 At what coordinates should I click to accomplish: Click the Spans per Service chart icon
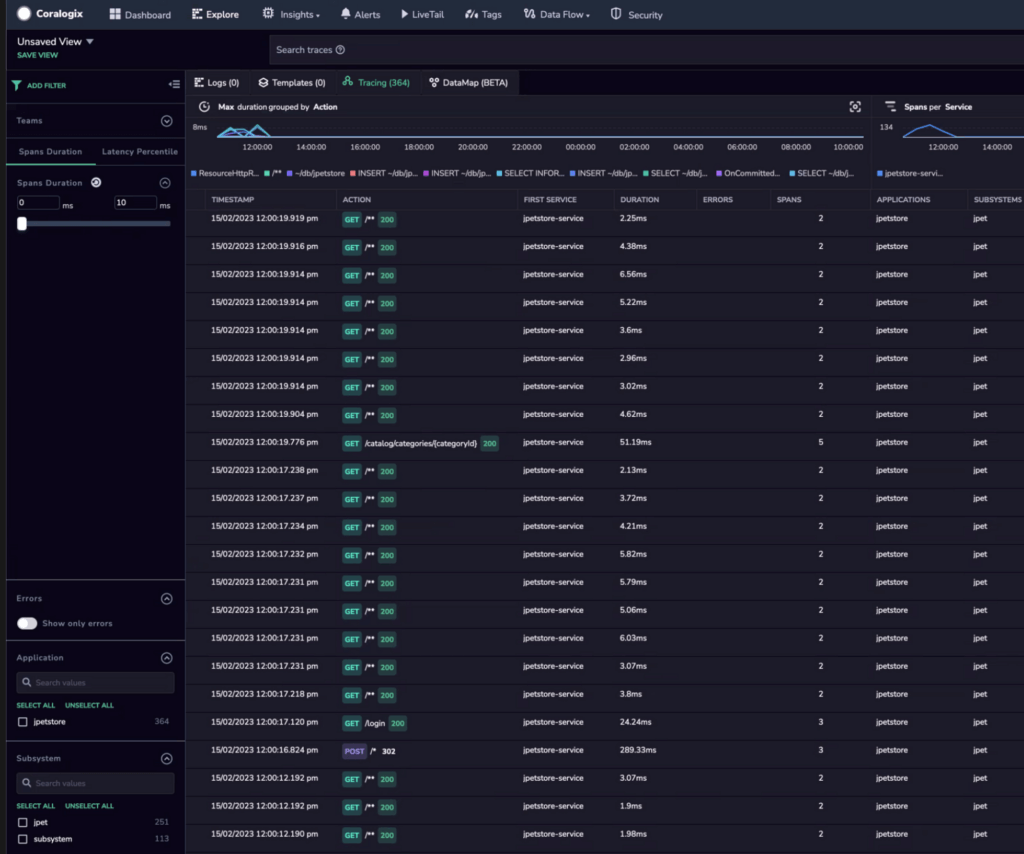[890, 106]
